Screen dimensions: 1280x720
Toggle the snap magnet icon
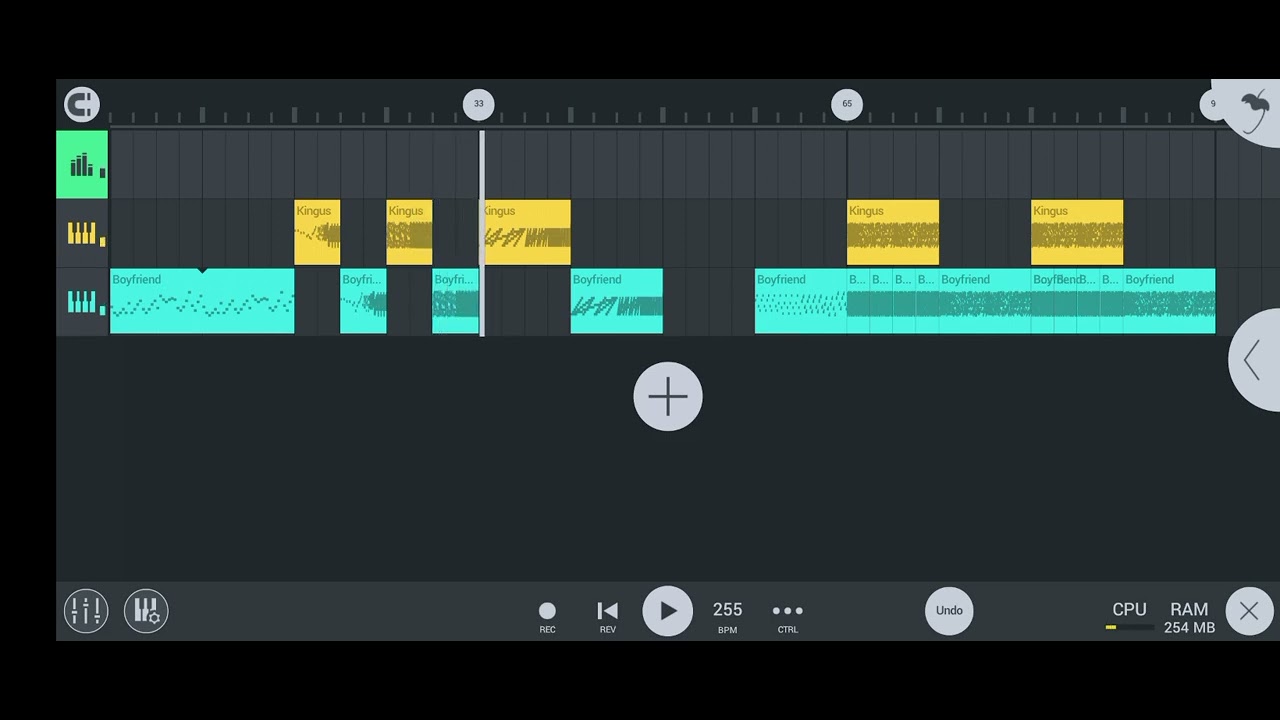click(x=82, y=104)
